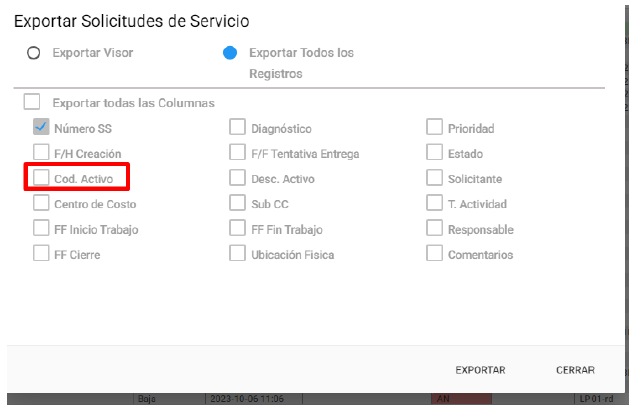Select the Exportar Visor radio button
The width and height of the screenshot is (629, 405).
click(x=33, y=53)
